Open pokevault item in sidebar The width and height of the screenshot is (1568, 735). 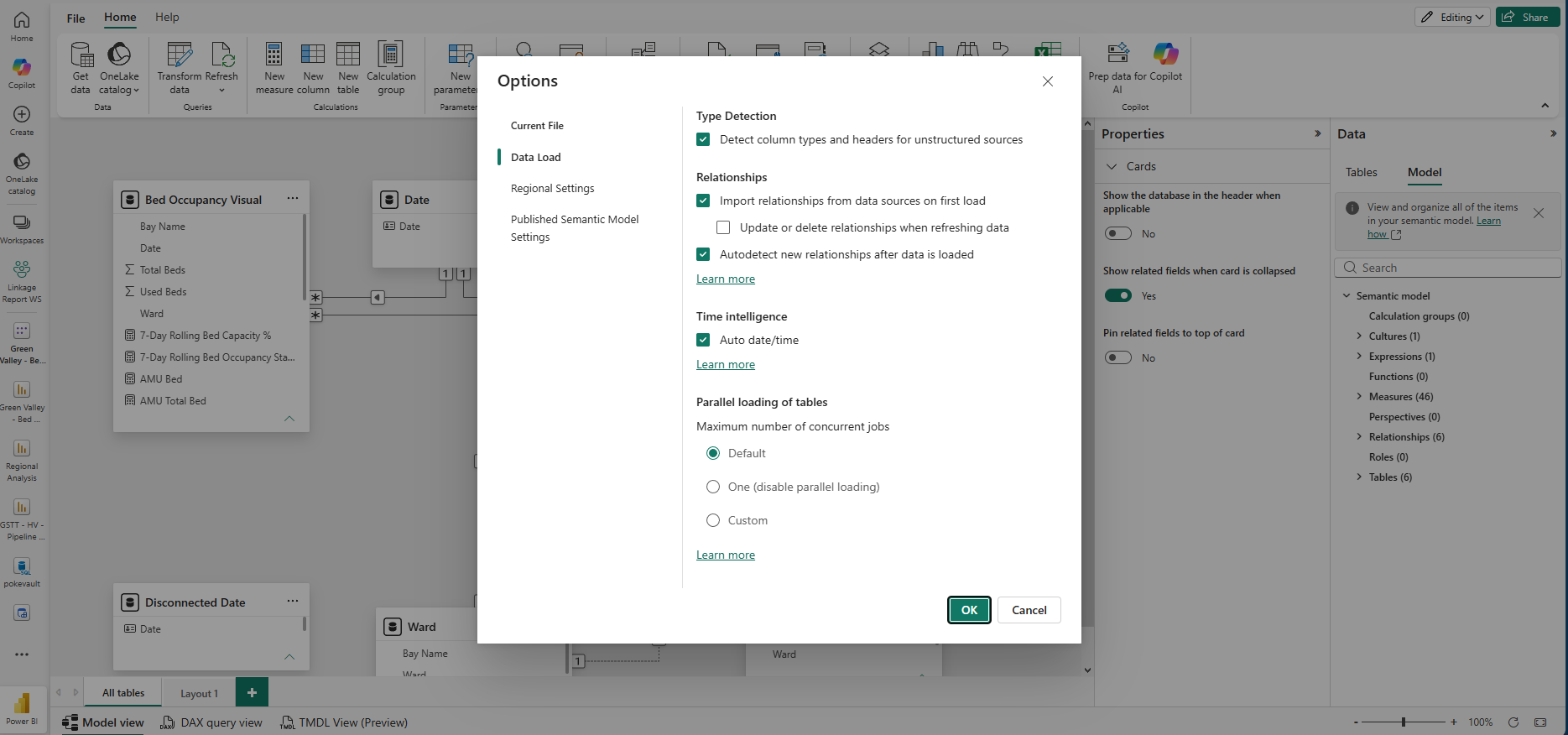pos(22,572)
